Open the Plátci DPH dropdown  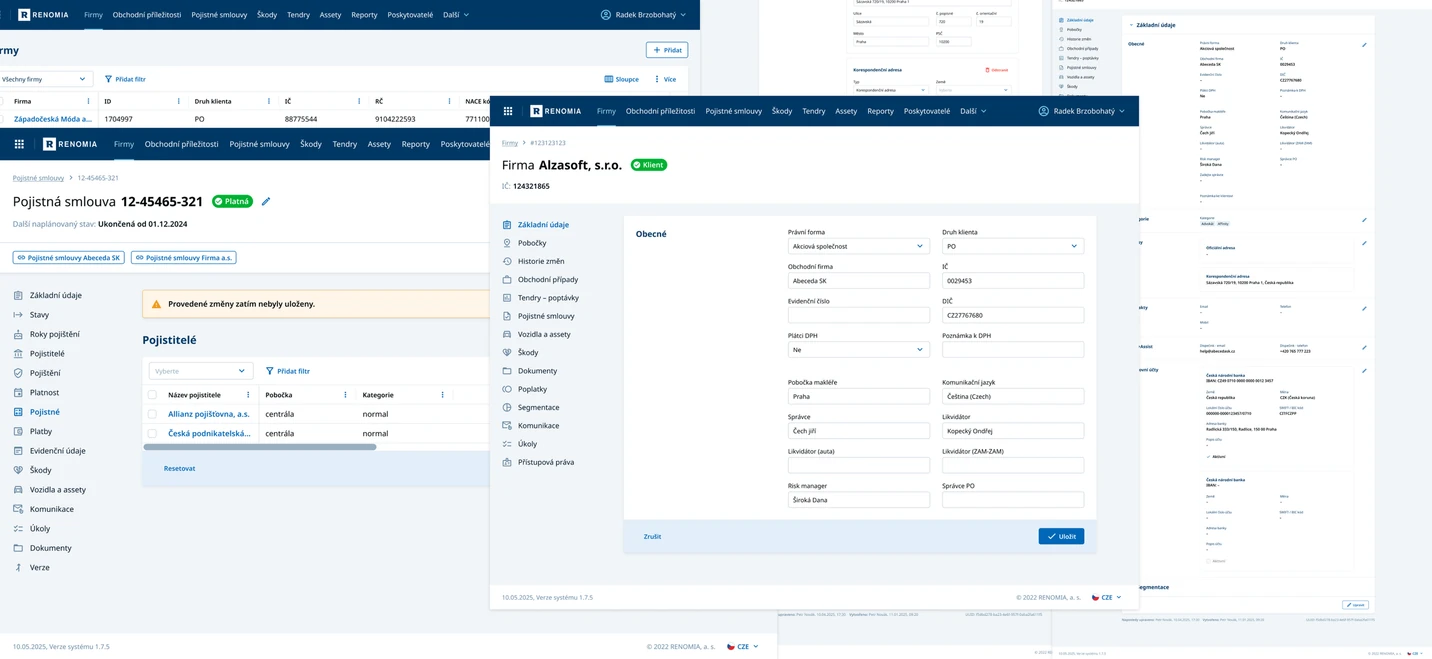(x=858, y=350)
